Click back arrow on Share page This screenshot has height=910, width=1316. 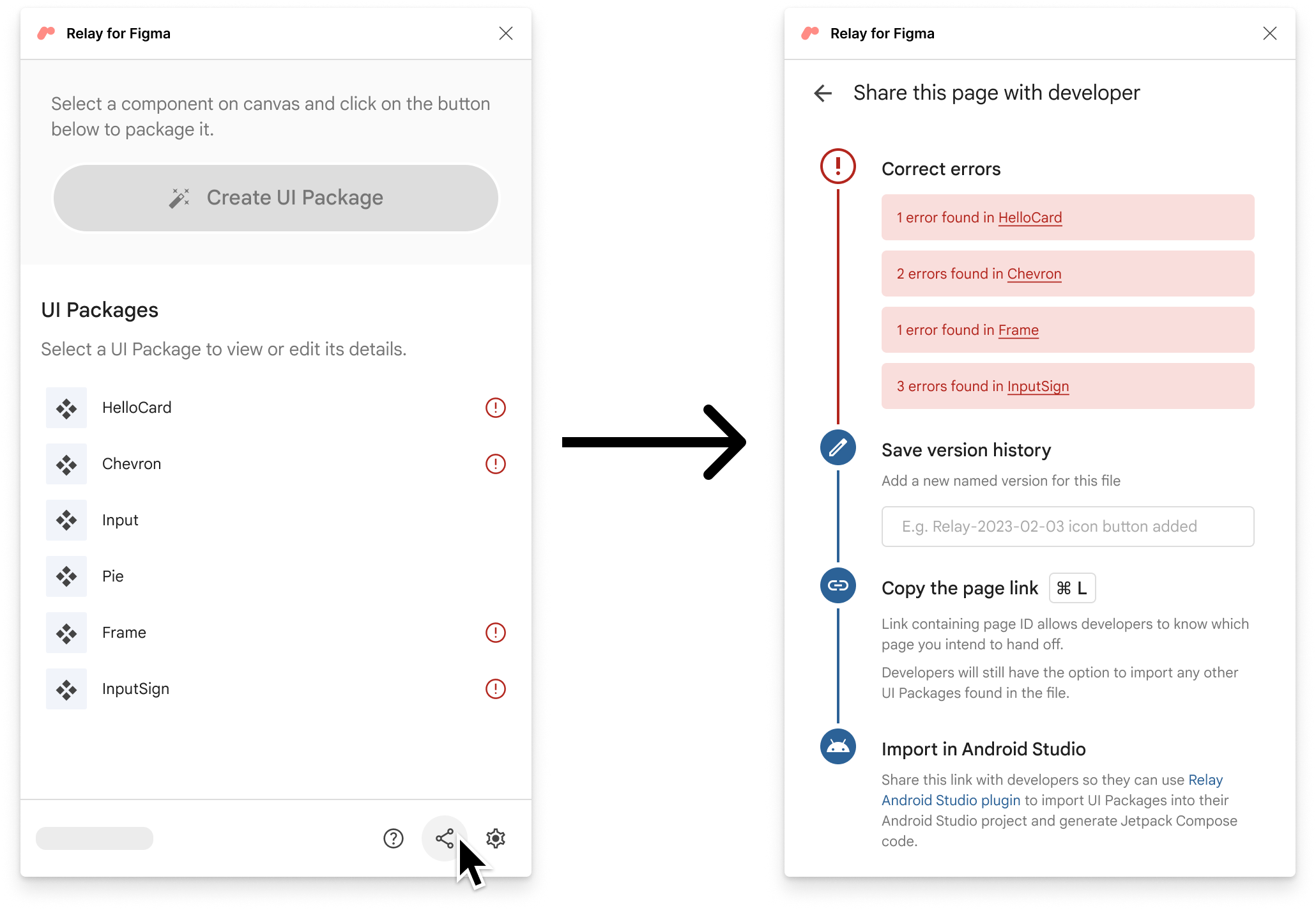coord(822,92)
